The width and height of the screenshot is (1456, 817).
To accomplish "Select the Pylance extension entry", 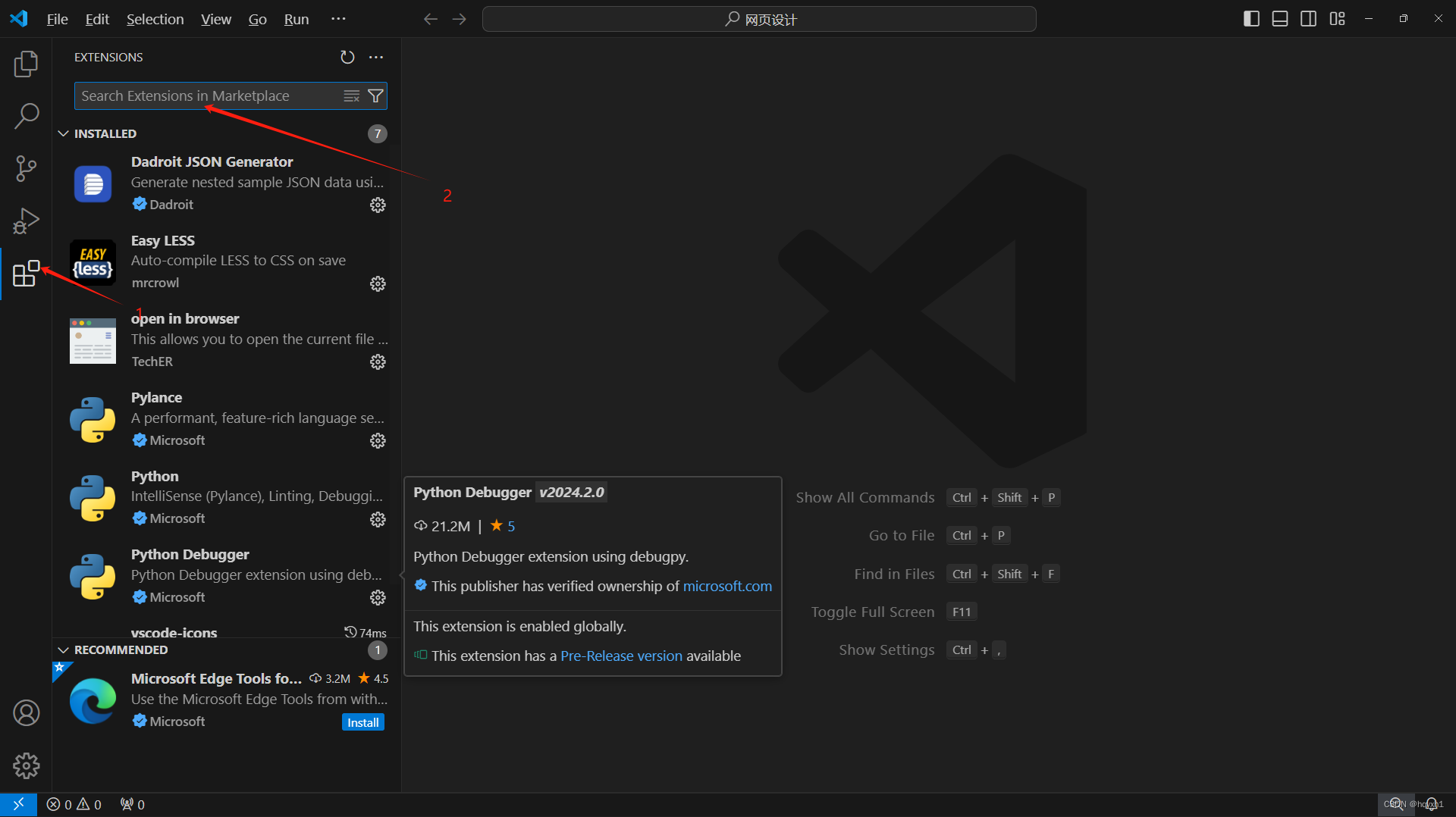I will point(226,419).
